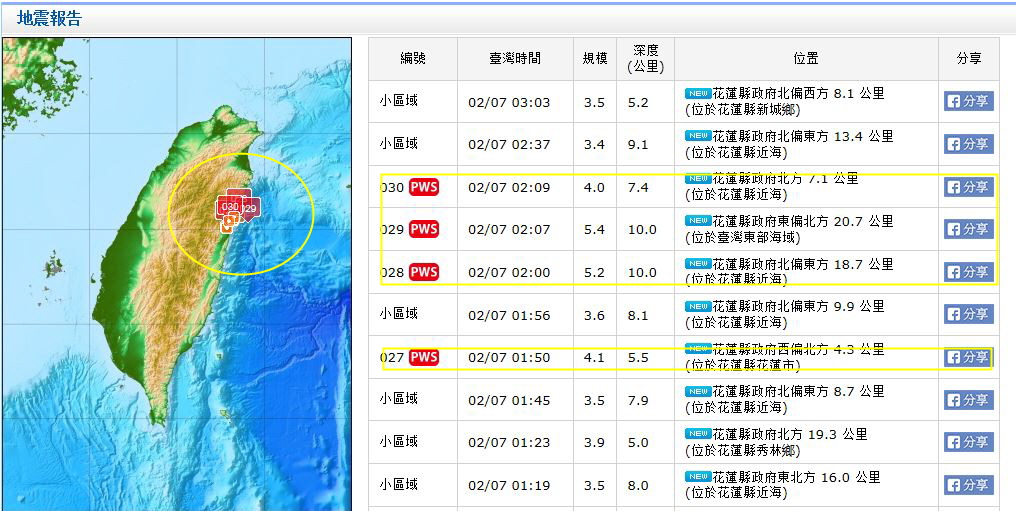Click the NEW badge on the 02/07 01:23 row
Screen dimensions: 1016x511
pyautogui.click(x=697, y=434)
